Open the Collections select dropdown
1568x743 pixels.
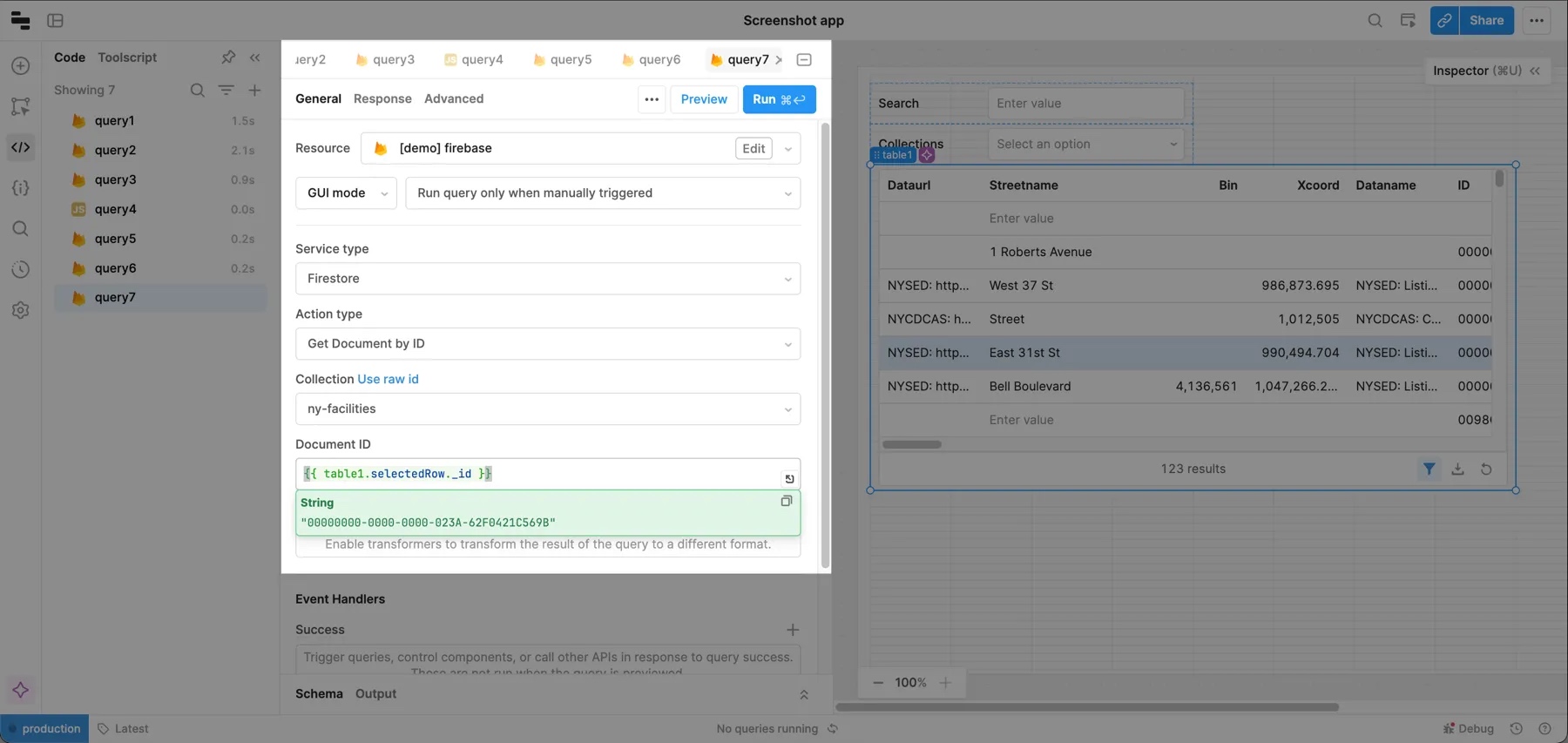[1086, 145]
